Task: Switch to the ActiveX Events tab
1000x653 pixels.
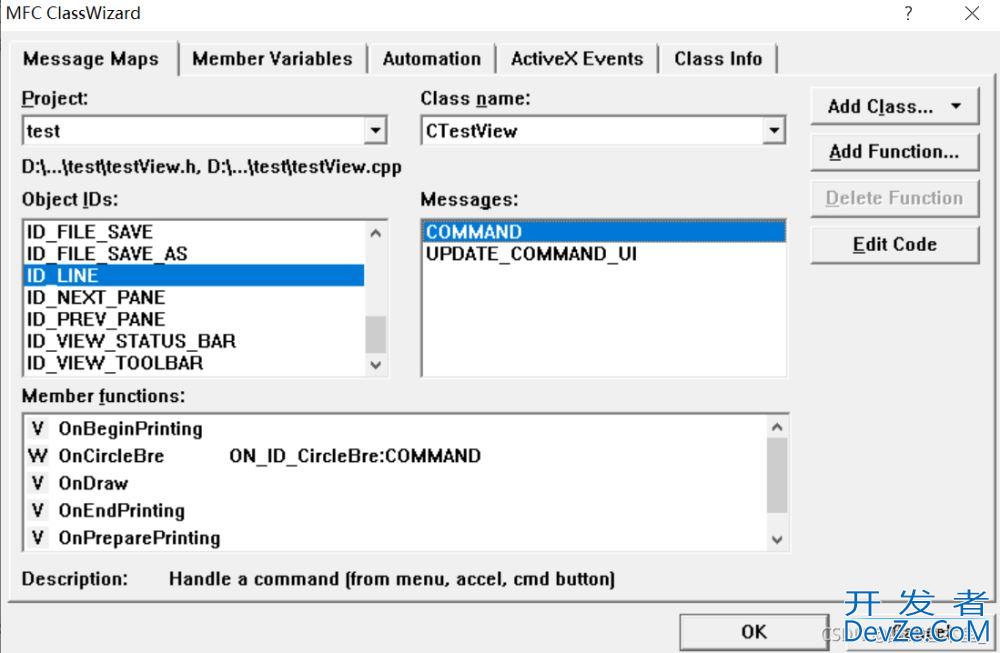Action: click(x=577, y=59)
